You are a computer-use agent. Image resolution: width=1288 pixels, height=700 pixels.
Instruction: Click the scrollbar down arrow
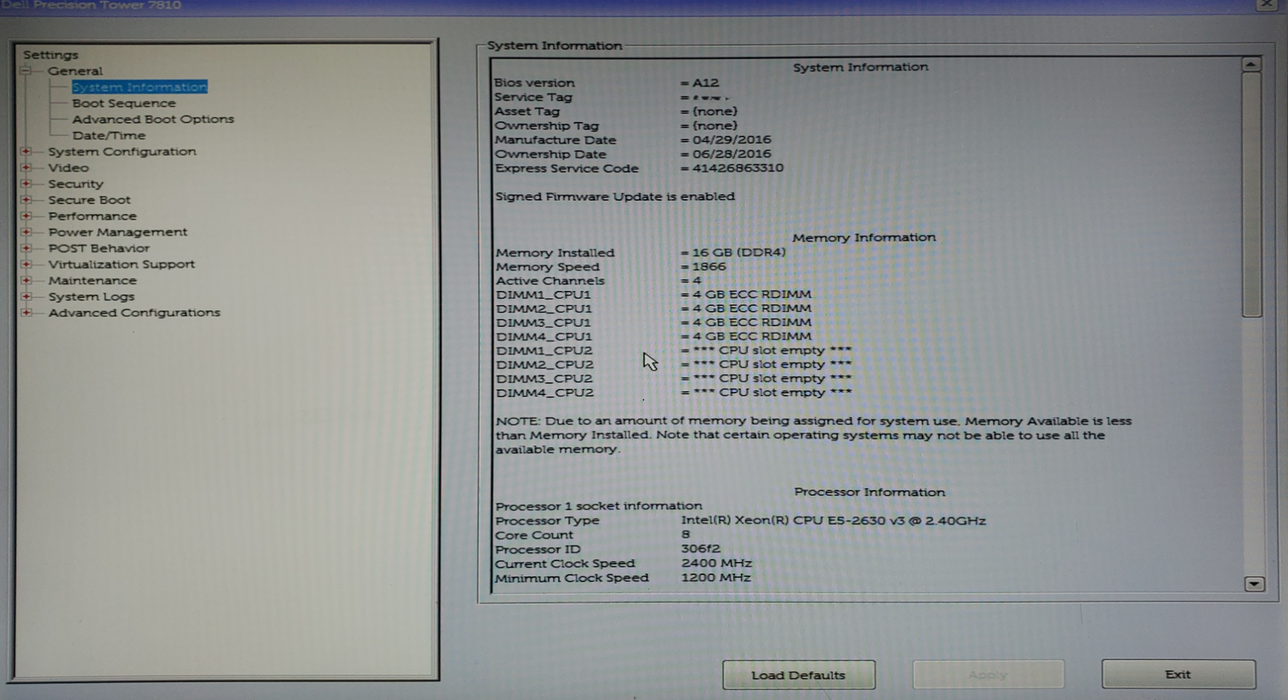(x=1252, y=584)
